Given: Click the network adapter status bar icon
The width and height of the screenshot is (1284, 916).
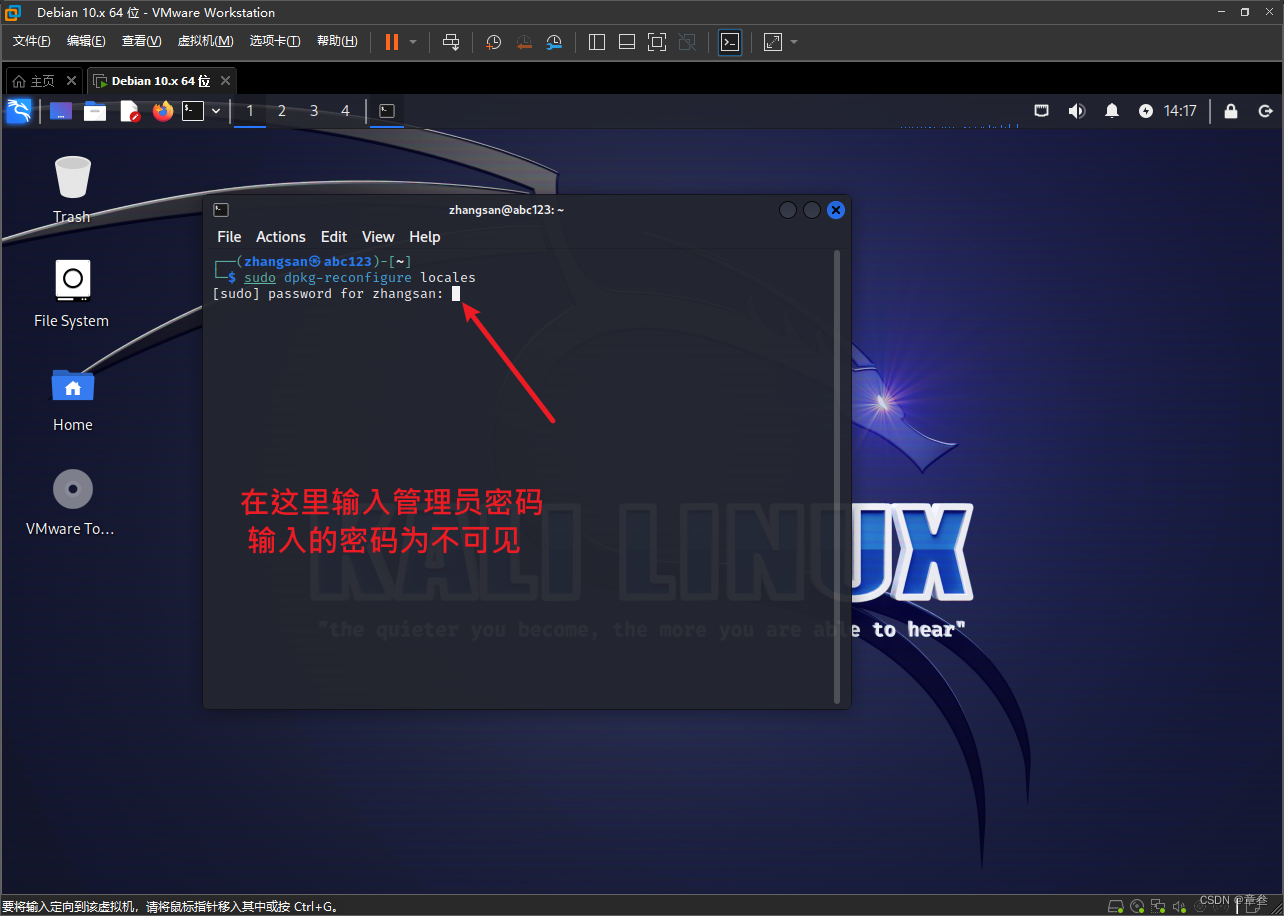Looking at the screenshot, I should coord(1158,906).
